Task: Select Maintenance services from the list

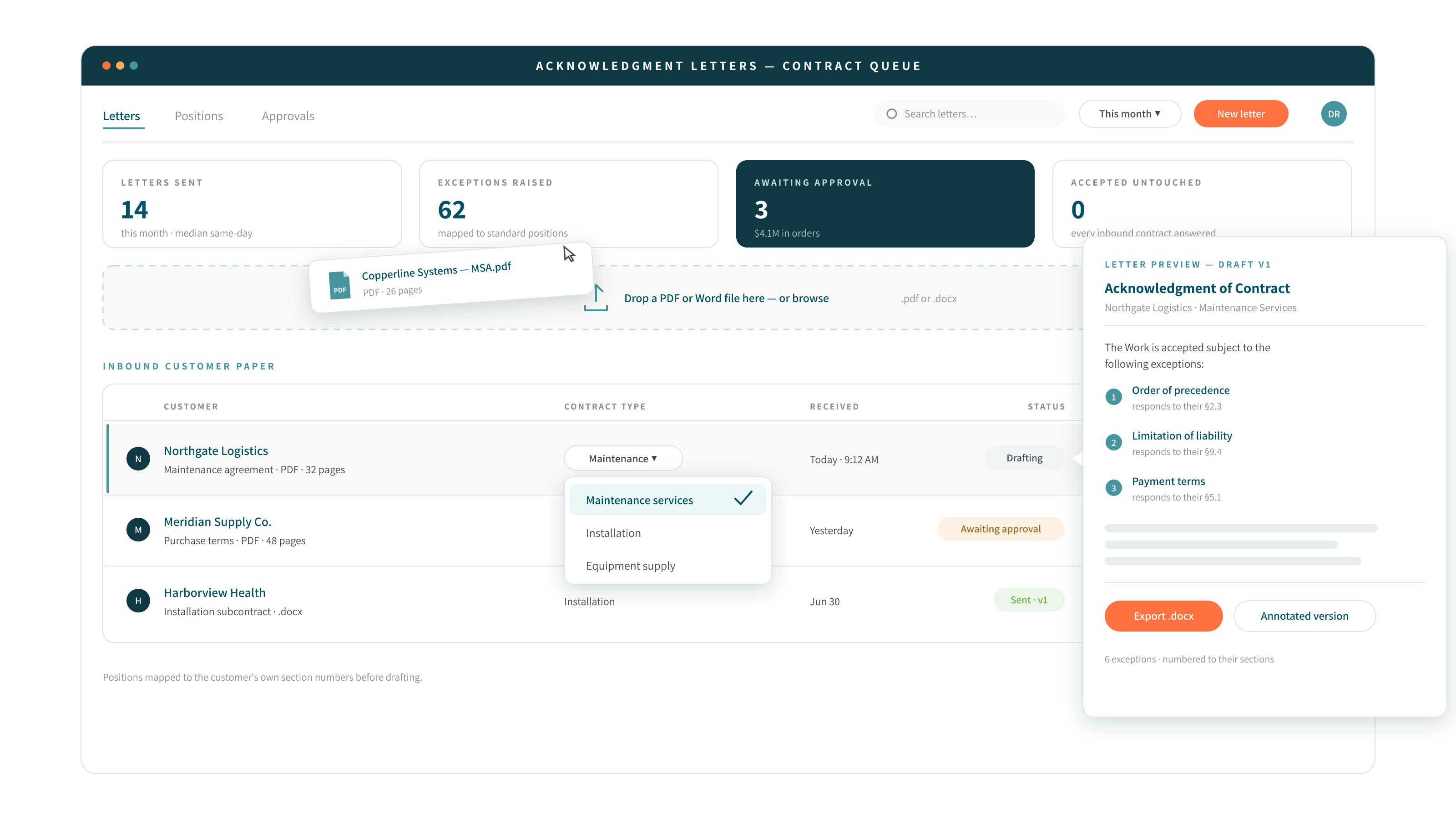Action: (x=667, y=500)
